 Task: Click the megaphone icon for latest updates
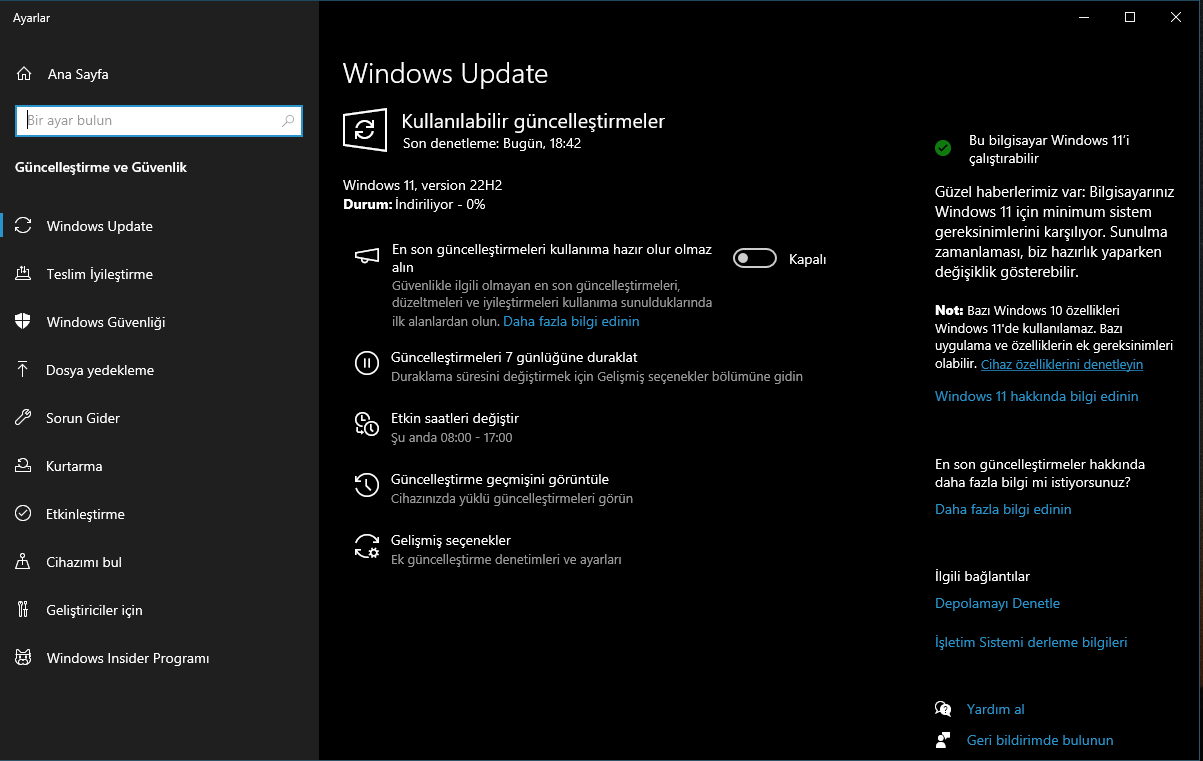tap(367, 257)
